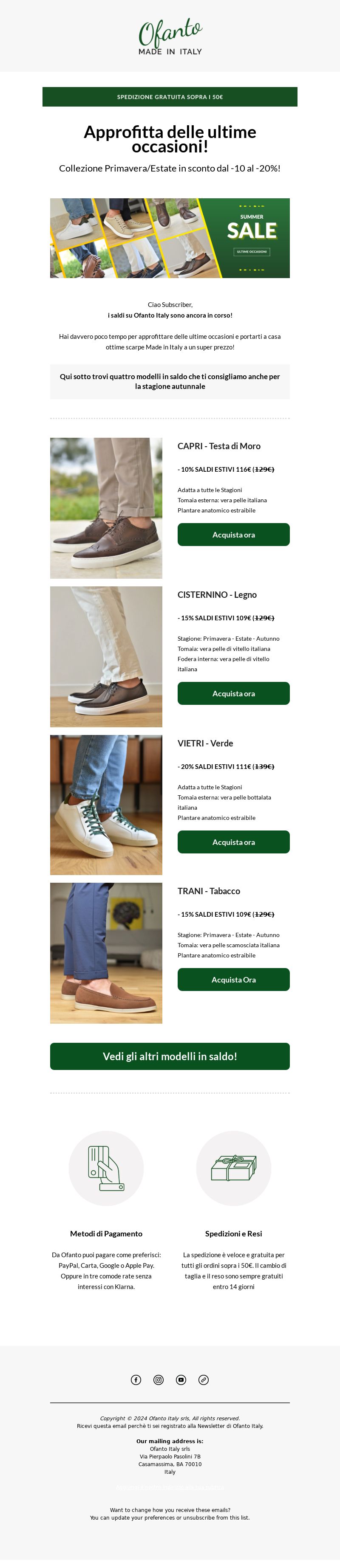This screenshot has height=1568, width=340.
Task: Open the VIETRI white sneaker photo
Action: [106, 805]
